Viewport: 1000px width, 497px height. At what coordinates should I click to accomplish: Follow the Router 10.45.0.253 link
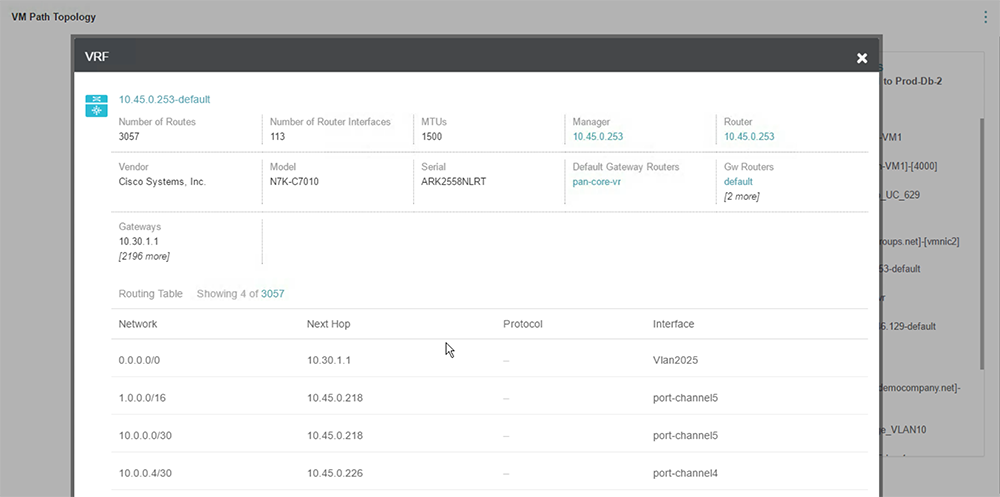pyautogui.click(x=749, y=137)
